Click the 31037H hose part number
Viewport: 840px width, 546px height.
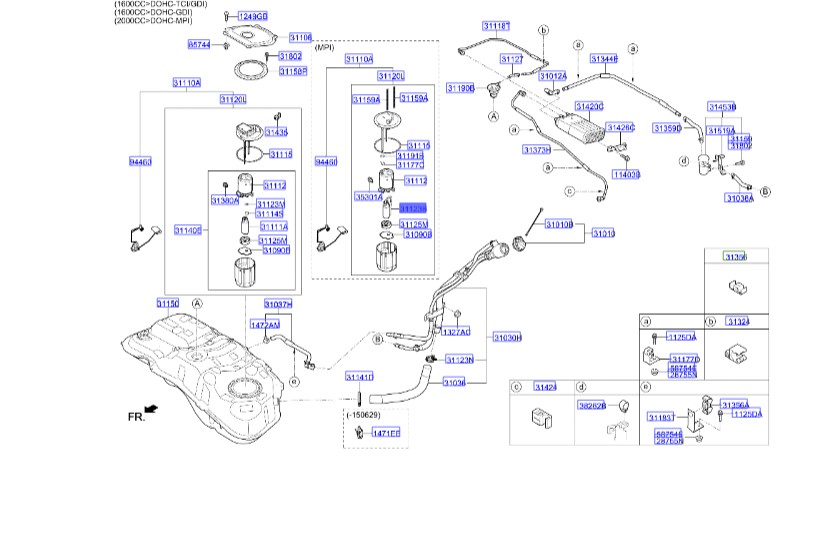coord(279,304)
